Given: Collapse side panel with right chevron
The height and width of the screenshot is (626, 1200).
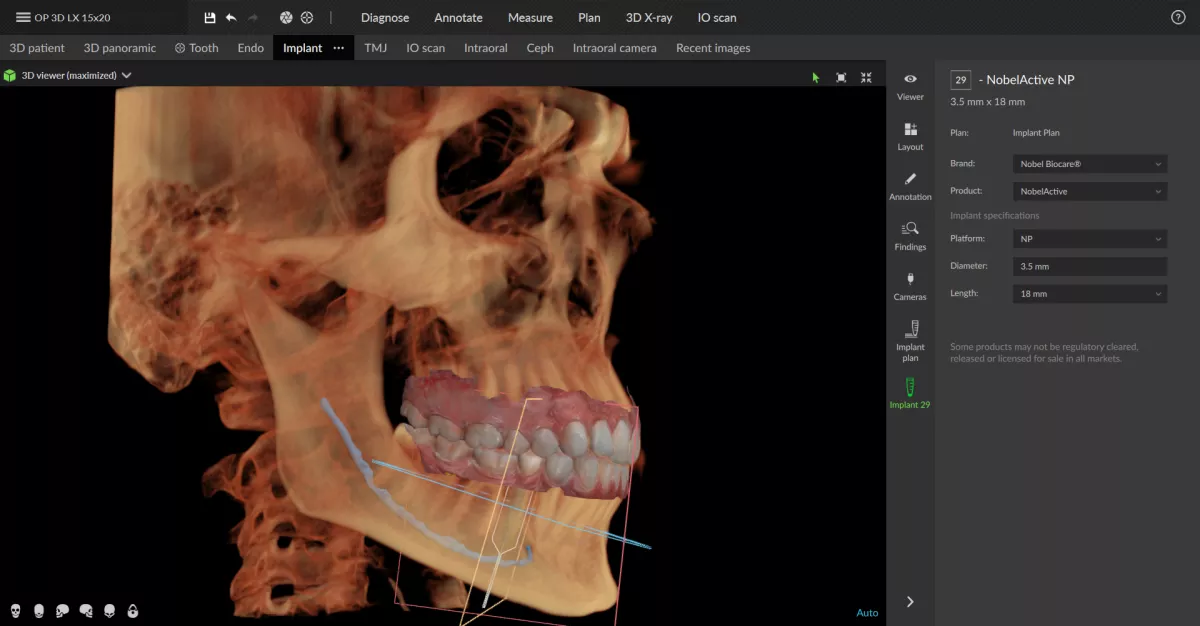Looking at the screenshot, I should pyautogui.click(x=910, y=602).
